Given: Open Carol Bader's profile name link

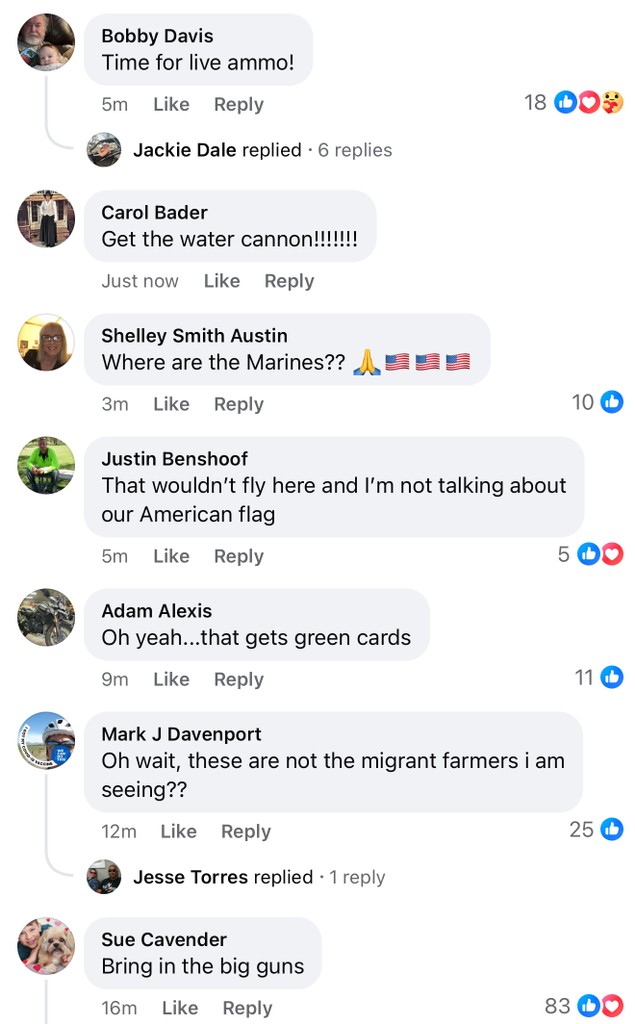Looking at the screenshot, I should tap(154, 212).
